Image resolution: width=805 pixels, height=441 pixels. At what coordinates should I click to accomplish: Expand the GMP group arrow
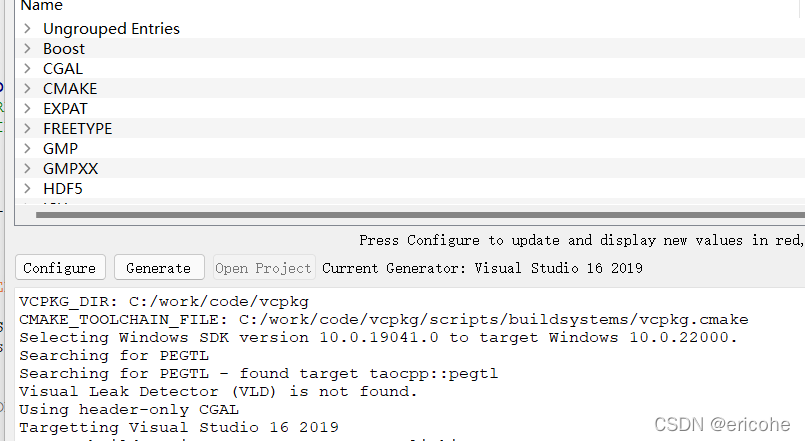point(28,149)
